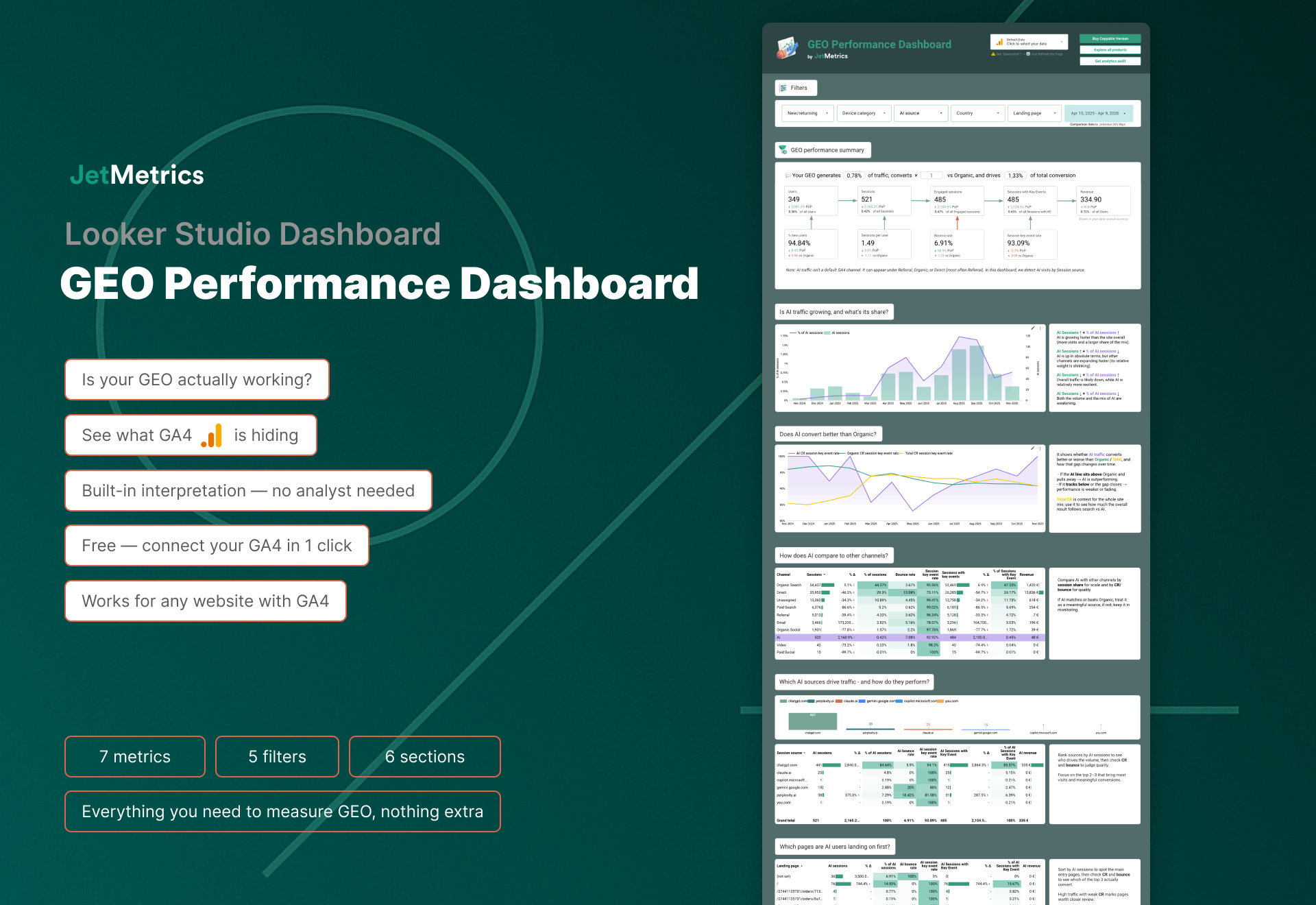Click the Google Analytics icon in data selector

pos(999,42)
